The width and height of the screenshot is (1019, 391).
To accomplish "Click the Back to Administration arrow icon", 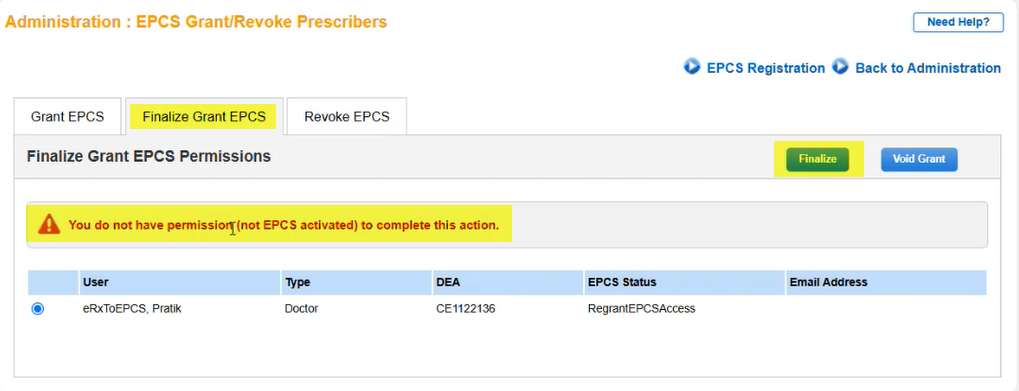I will click(x=840, y=67).
